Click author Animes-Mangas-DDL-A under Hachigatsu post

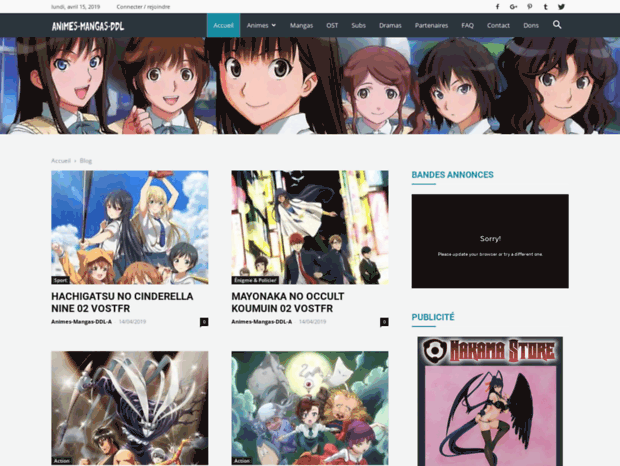click(x=81, y=322)
